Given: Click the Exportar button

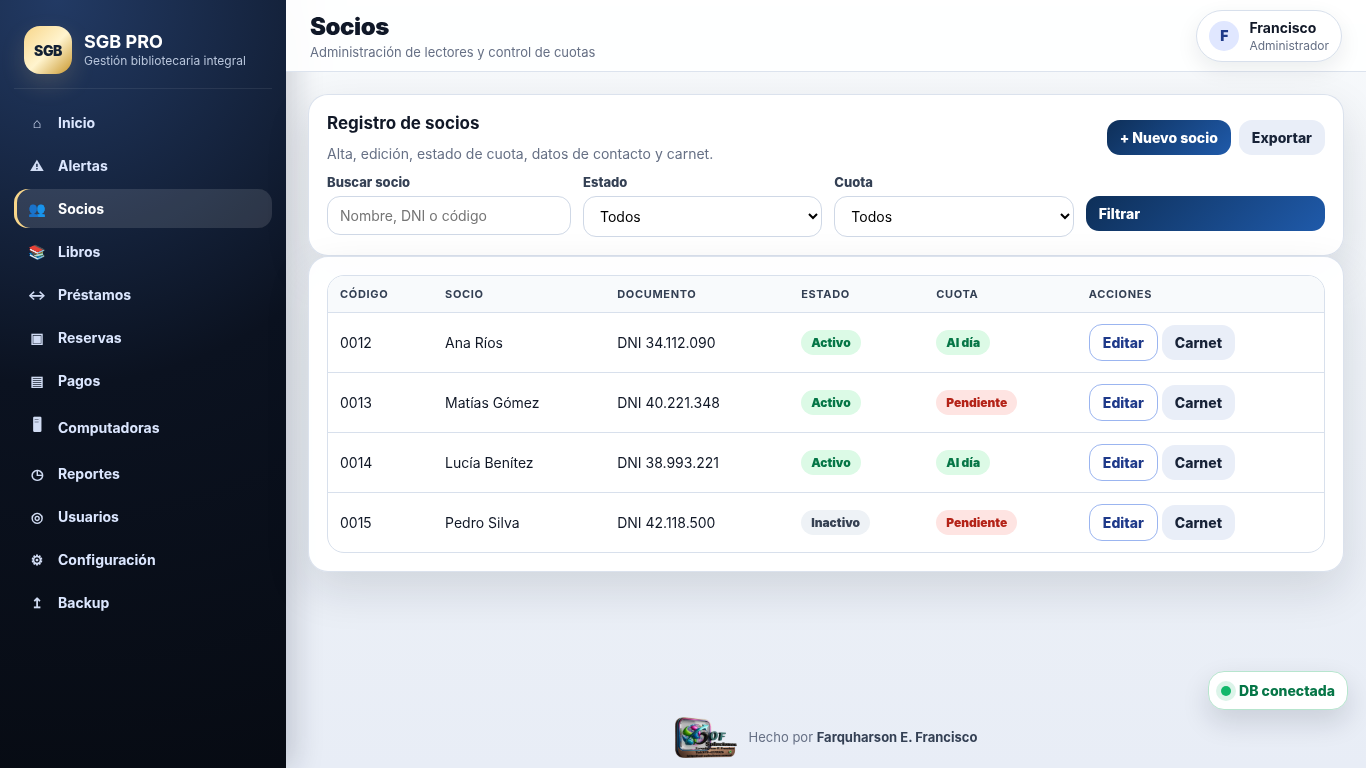Looking at the screenshot, I should tap(1282, 138).
